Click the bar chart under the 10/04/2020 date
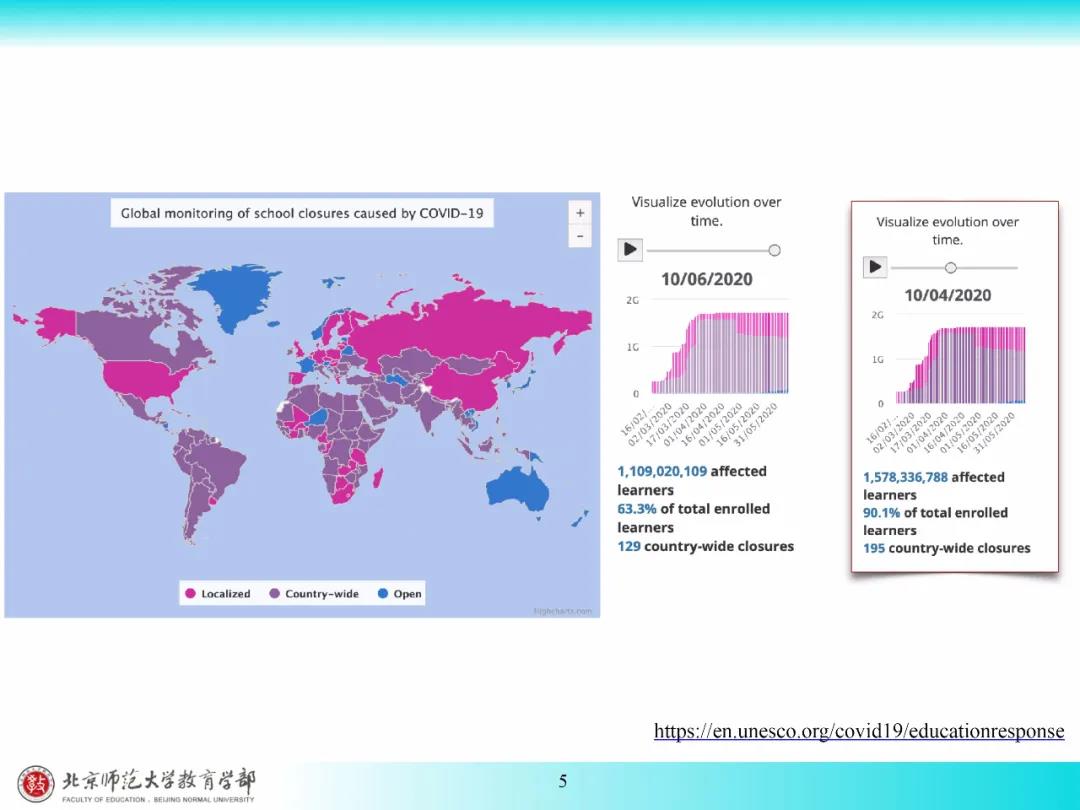Viewport: 1080px width, 810px height. [960, 365]
